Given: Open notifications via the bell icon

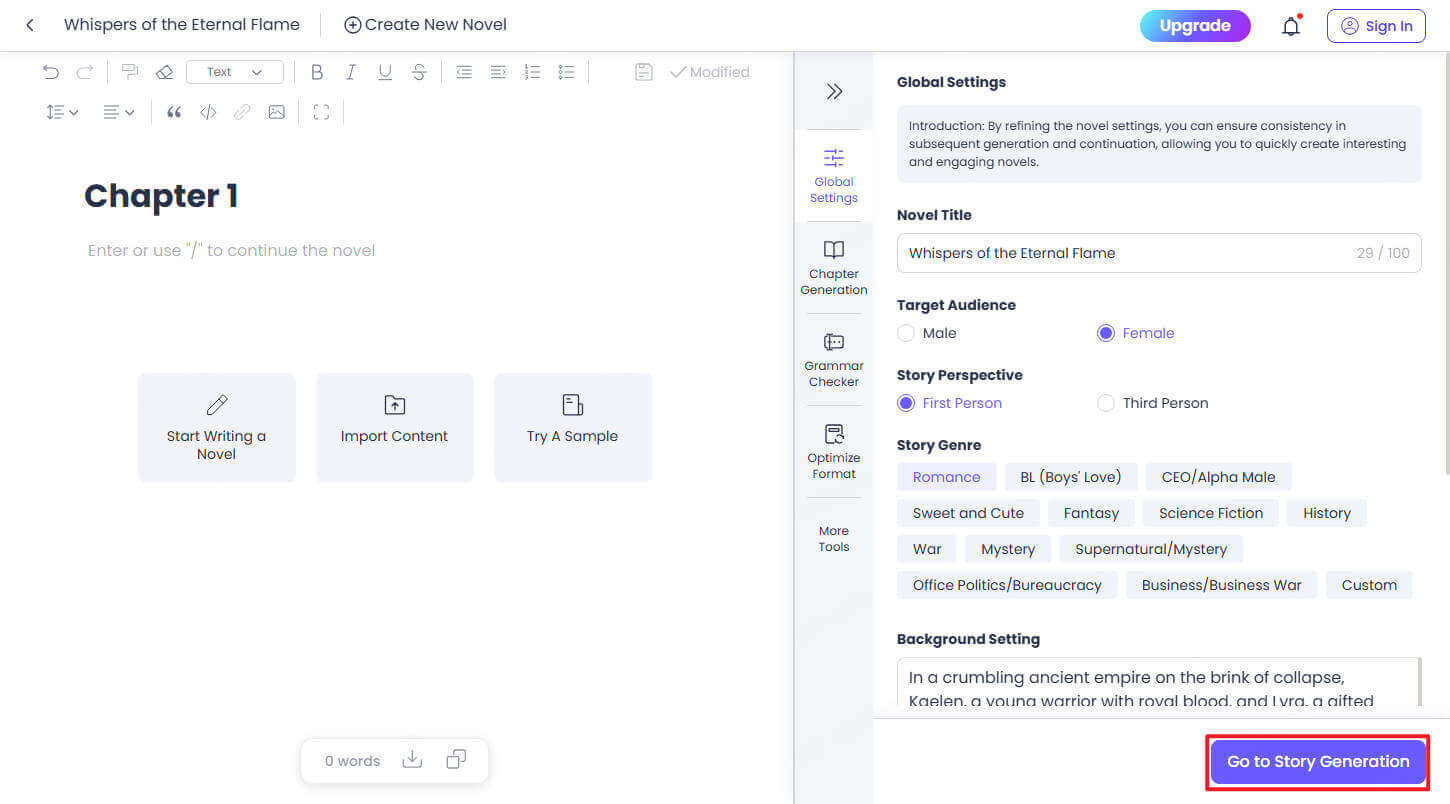Looking at the screenshot, I should tap(1291, 26).
